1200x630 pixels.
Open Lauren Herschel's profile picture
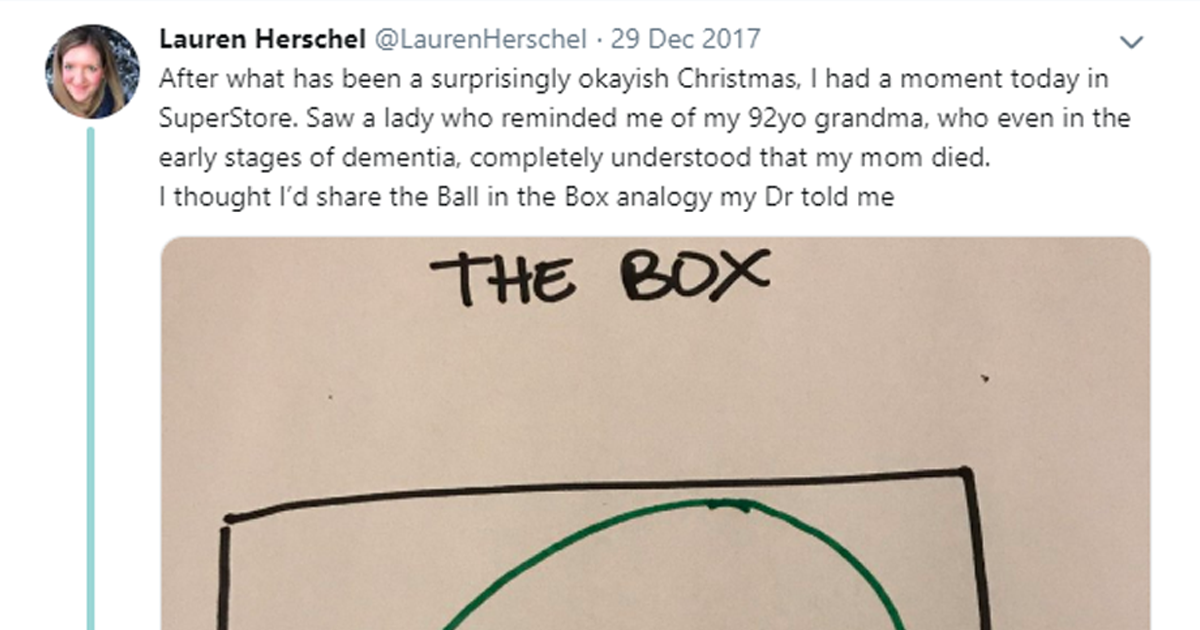[x=92, y=68]
